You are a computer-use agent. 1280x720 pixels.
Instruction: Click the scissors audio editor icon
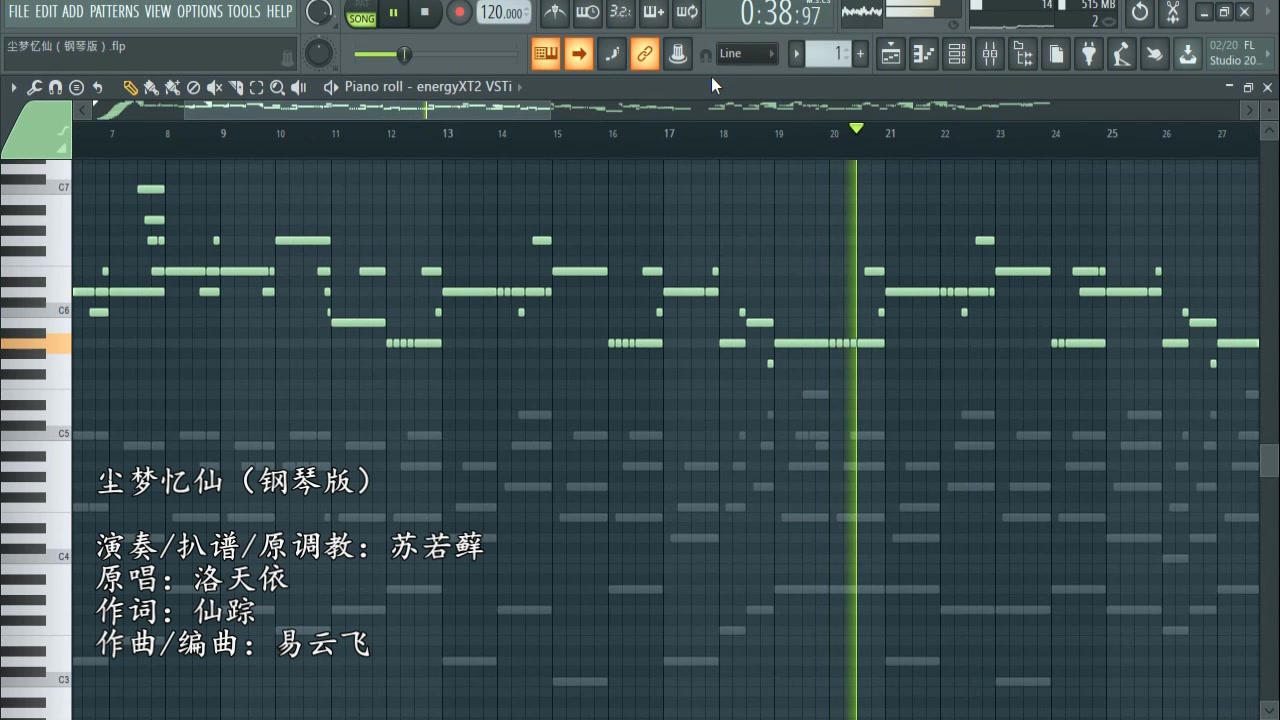tap(1173, 13)
